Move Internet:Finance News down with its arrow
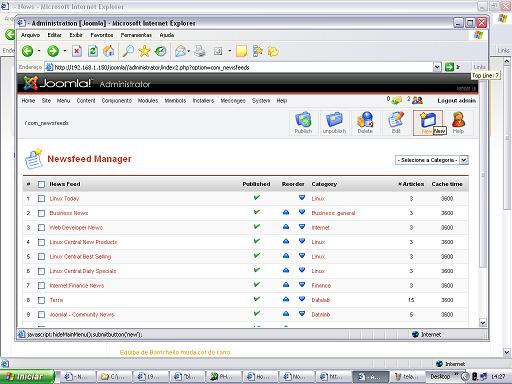This screenshot has width=512, height=384. [x=302, y=285]
